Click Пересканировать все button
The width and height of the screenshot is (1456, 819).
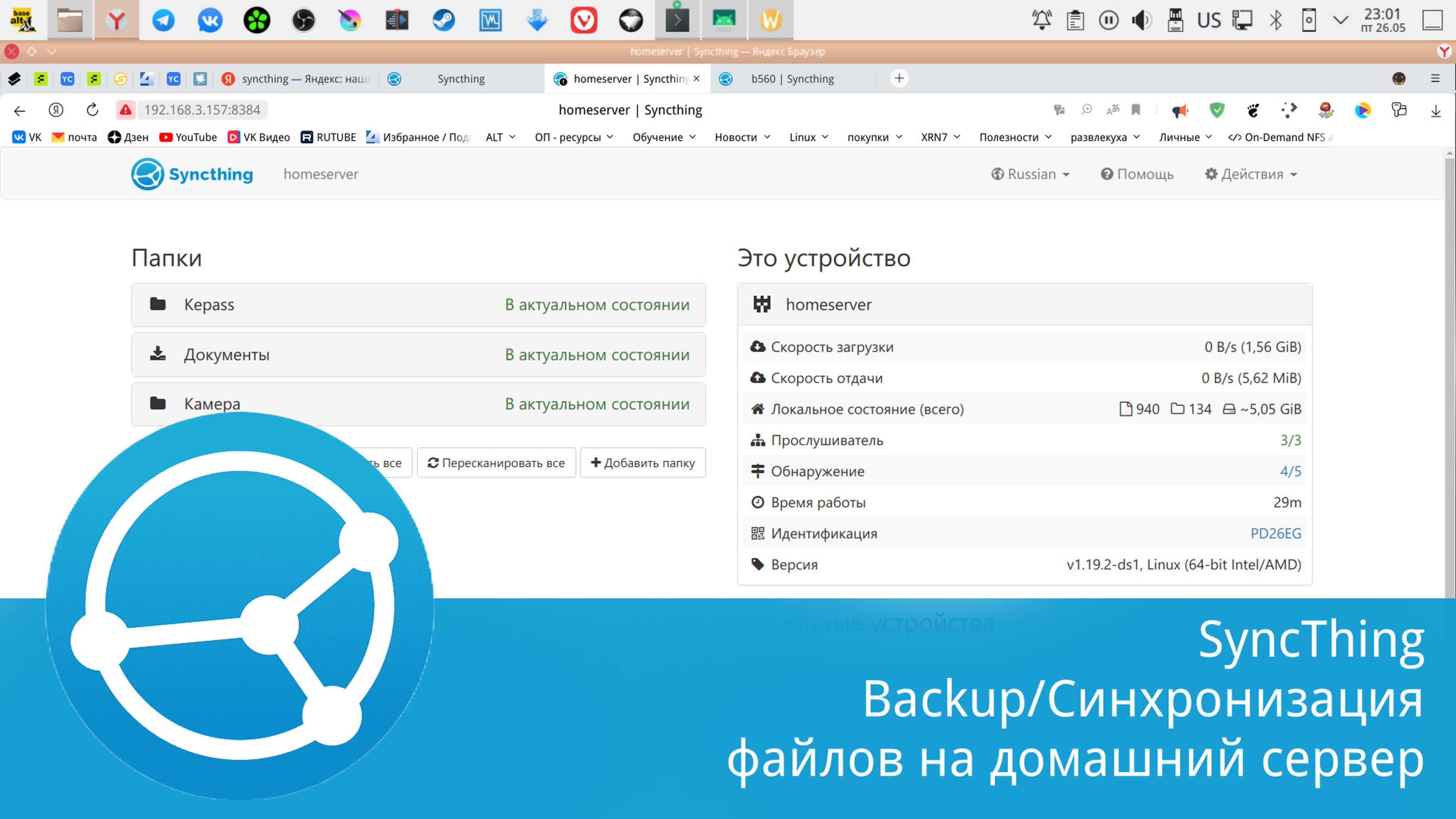[497, 462]
